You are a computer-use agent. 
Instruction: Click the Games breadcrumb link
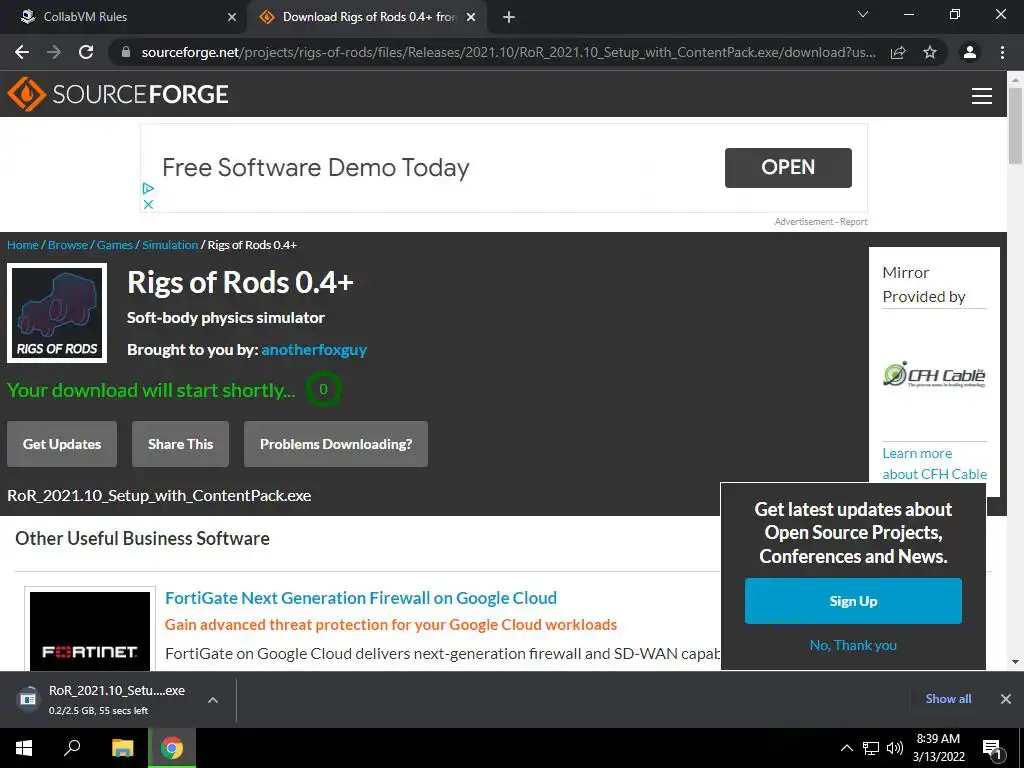(x=115, y=245)
